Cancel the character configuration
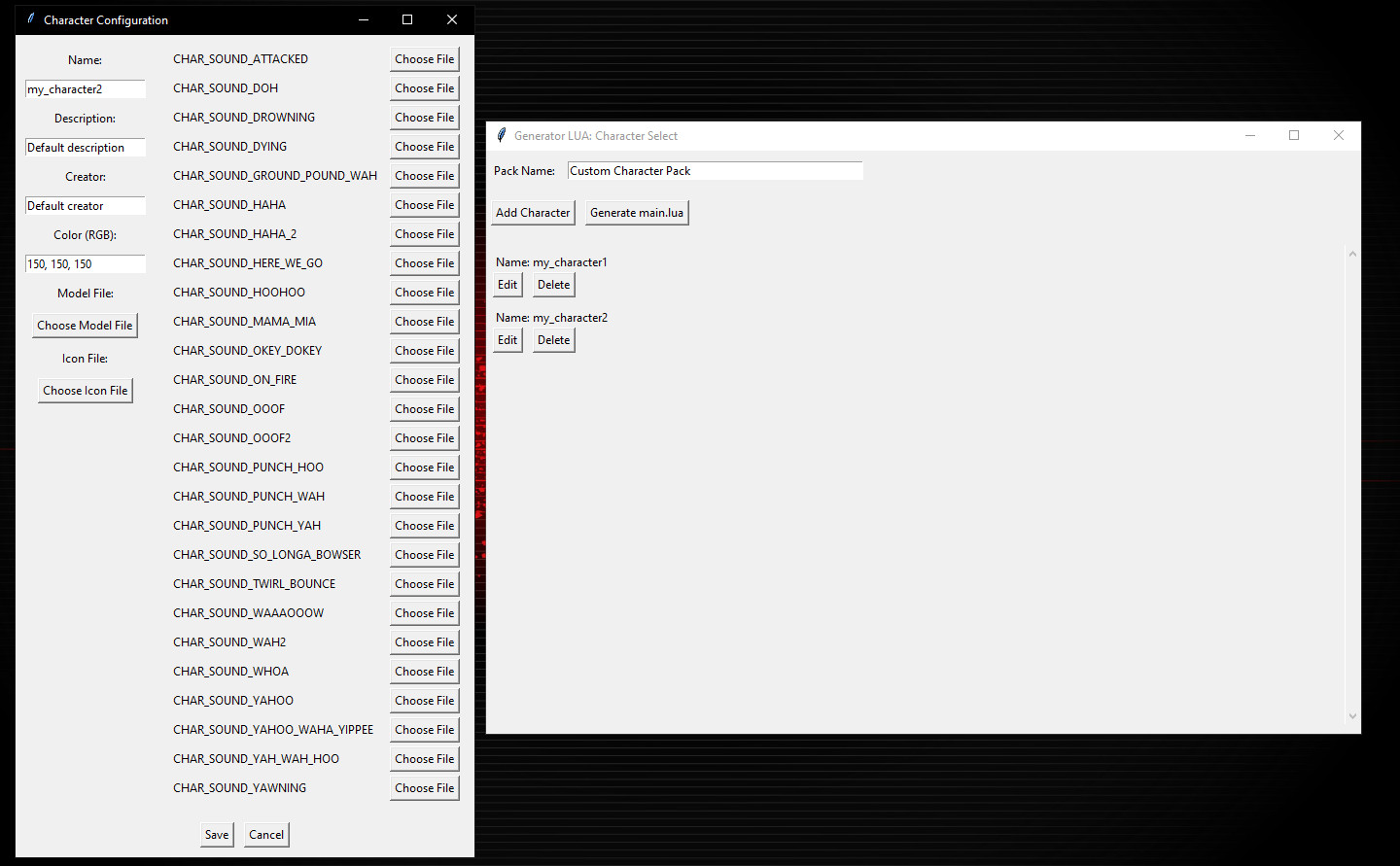This screenshot has height=866, width=1400. [x=266, y=835]
